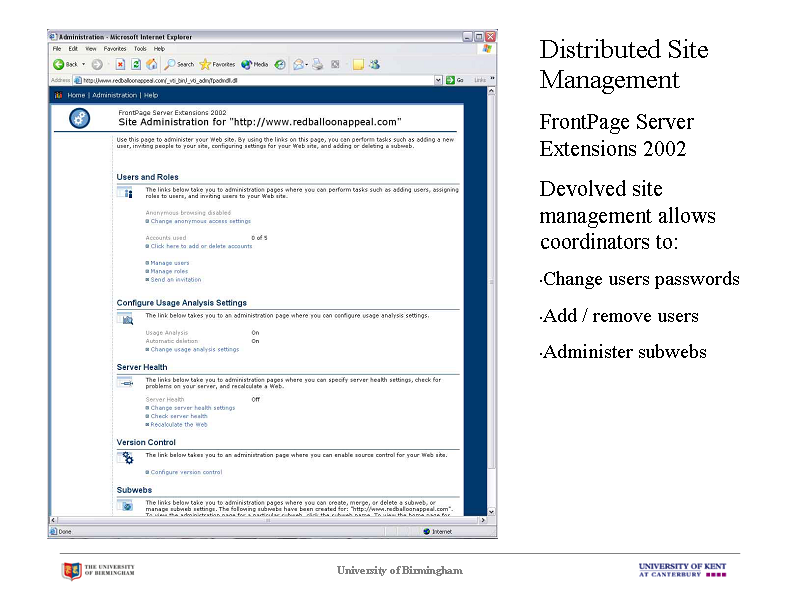This screenshot has width=800, height=600.
Task: Click here to add or delete accounts link
Action: coord(201,246)
